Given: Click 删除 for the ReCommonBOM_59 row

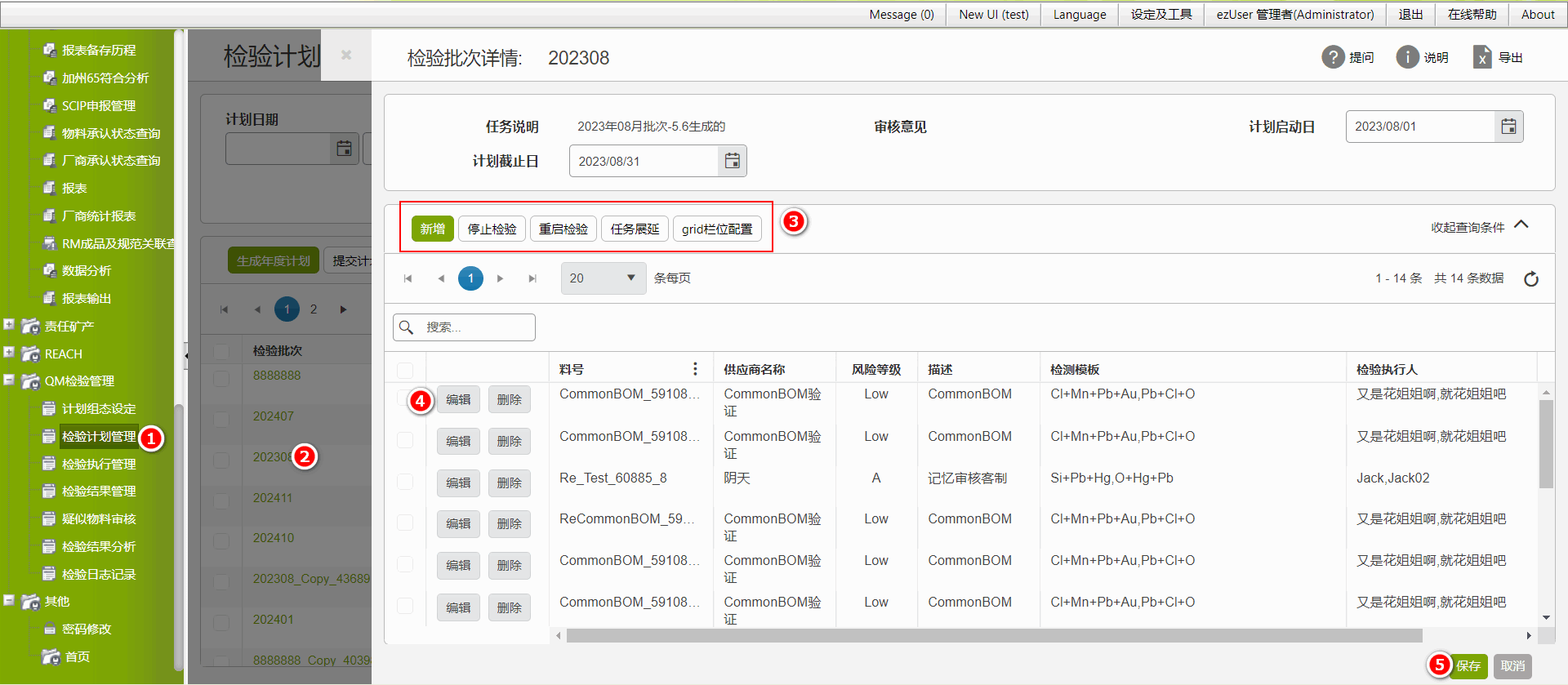Looking at the screenshot, I should [510, 523].
